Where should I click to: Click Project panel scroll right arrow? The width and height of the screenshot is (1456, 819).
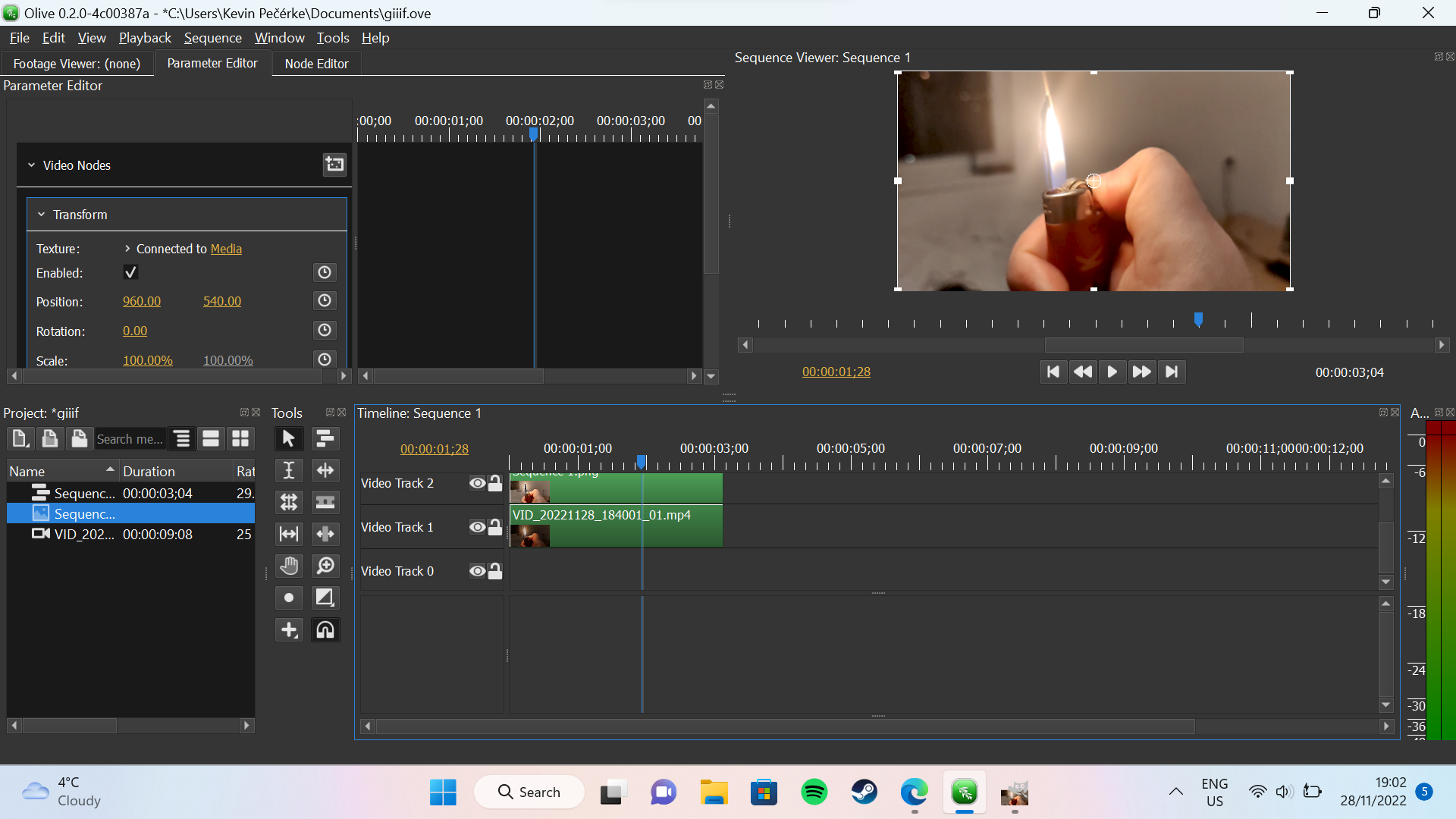(246, 726)
